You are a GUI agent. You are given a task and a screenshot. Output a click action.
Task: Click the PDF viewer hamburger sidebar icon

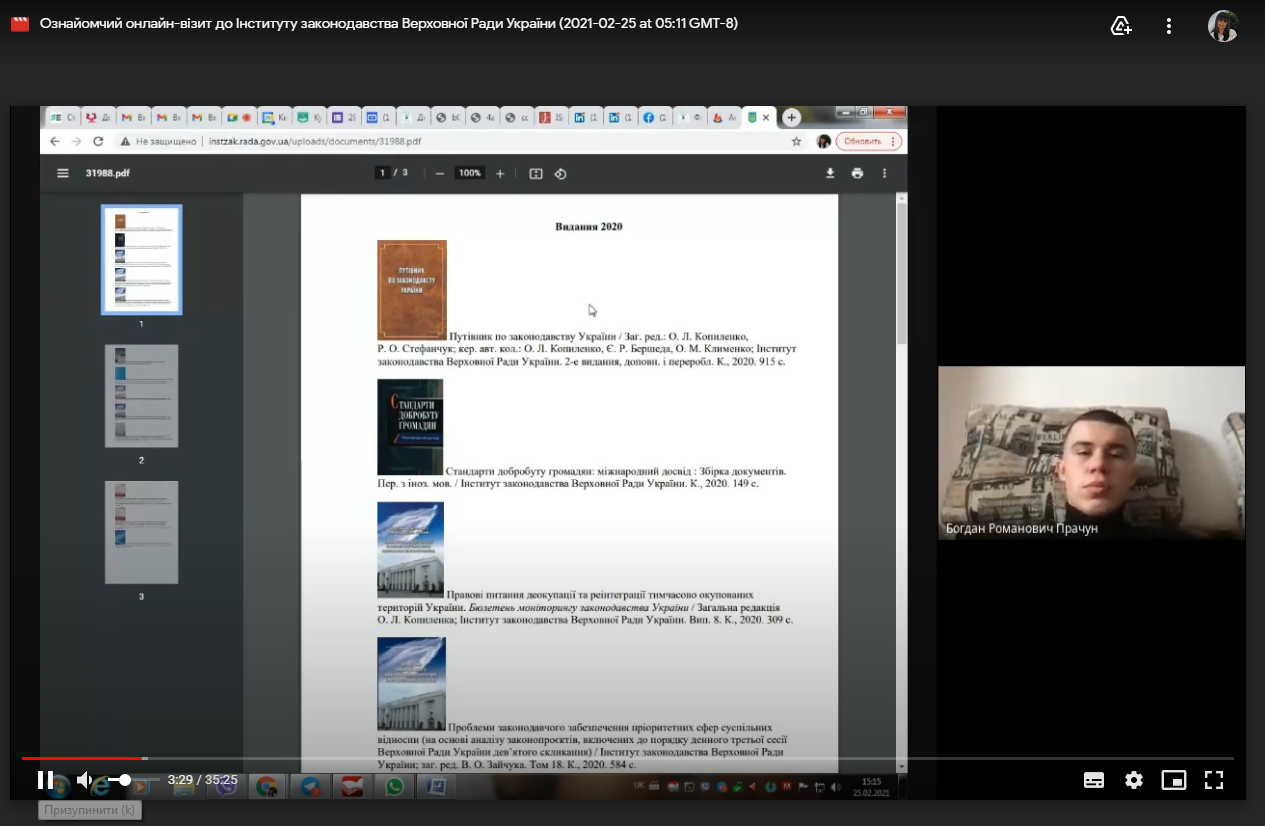pos(63,173)
